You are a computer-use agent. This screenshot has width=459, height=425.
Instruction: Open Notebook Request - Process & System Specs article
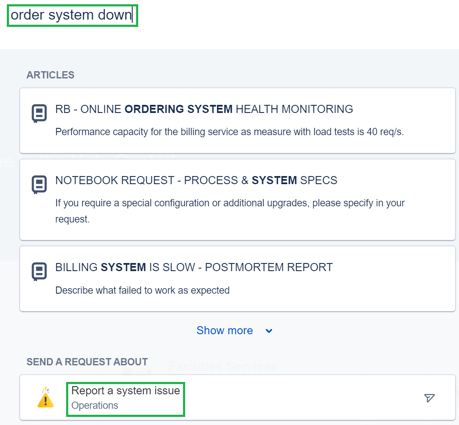coord(196,180)
